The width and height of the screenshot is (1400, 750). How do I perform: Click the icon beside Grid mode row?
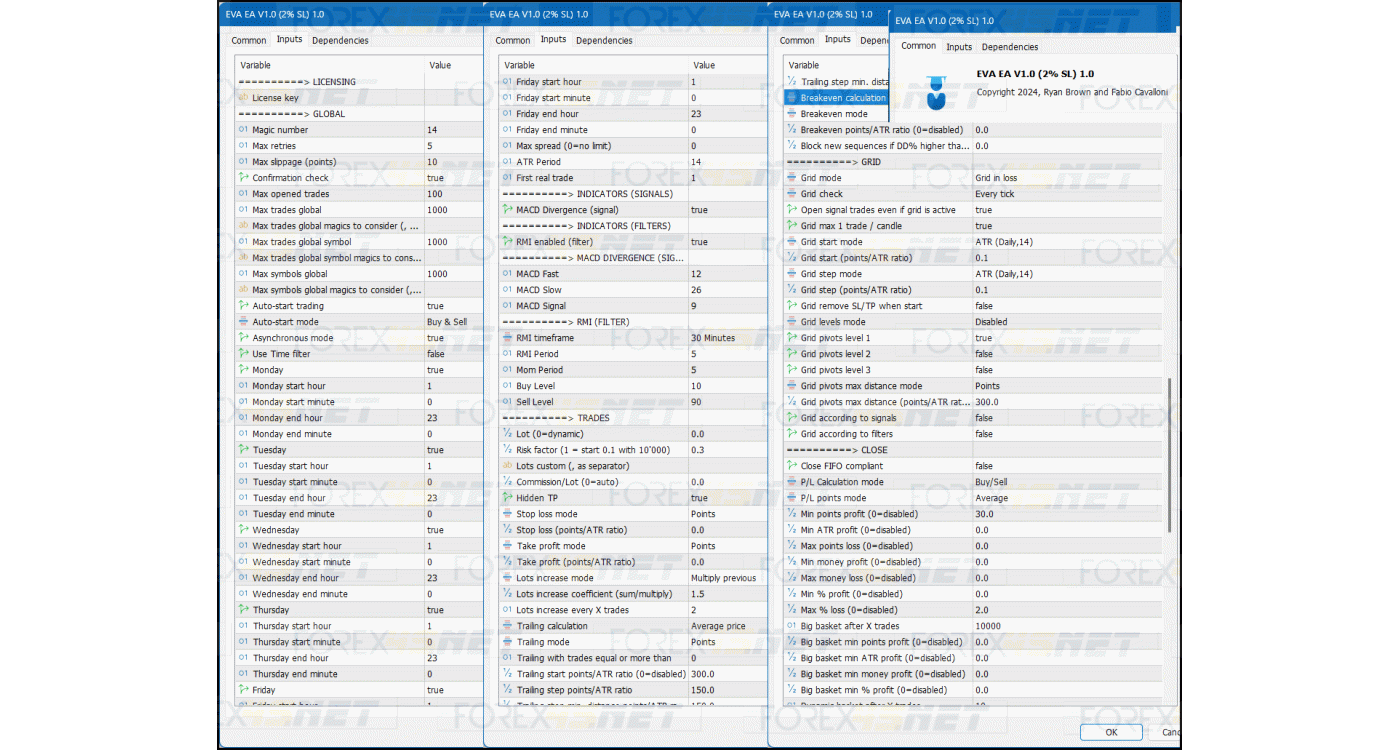(791, 178)
